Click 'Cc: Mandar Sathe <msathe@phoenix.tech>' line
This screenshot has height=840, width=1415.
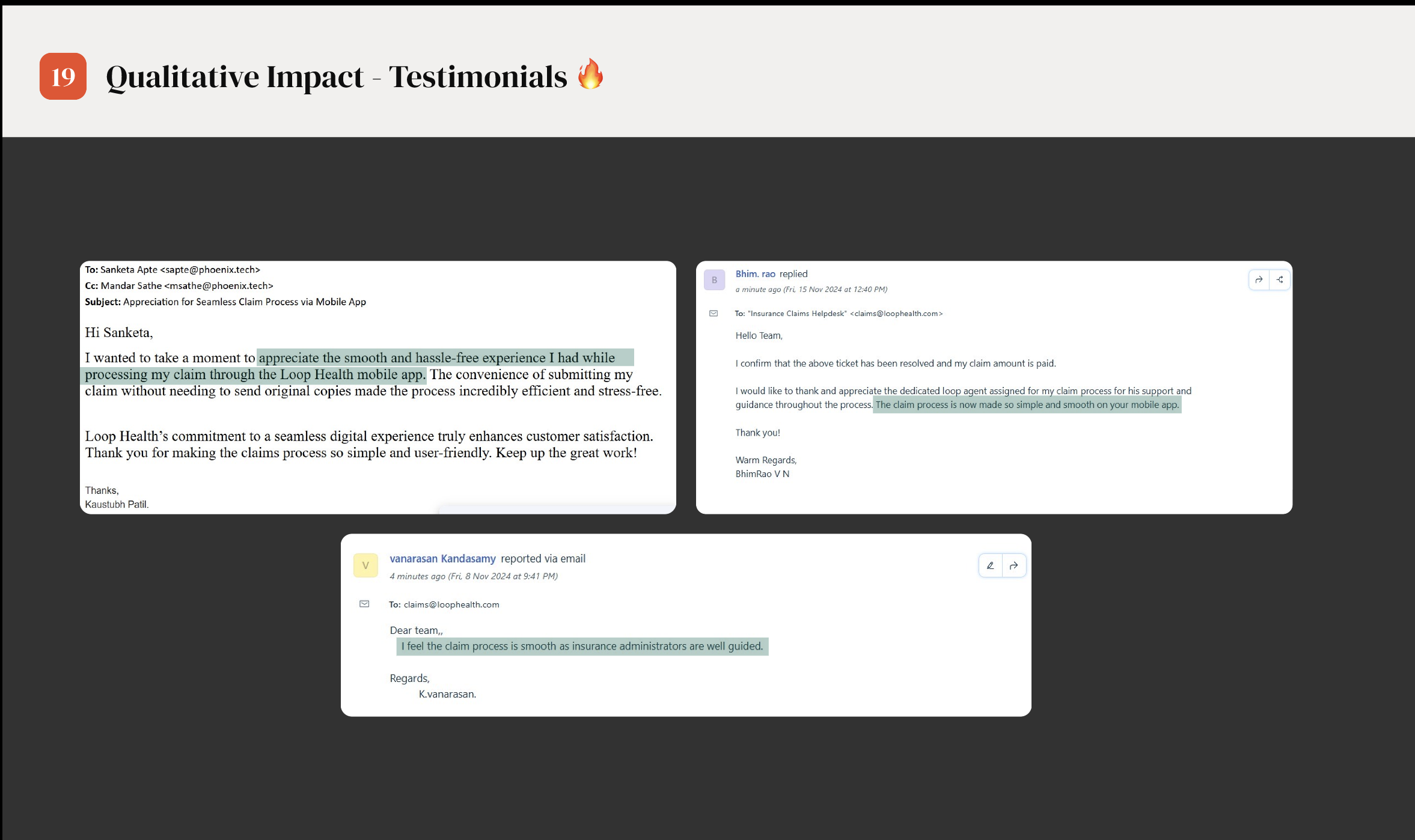pos(179,286)
